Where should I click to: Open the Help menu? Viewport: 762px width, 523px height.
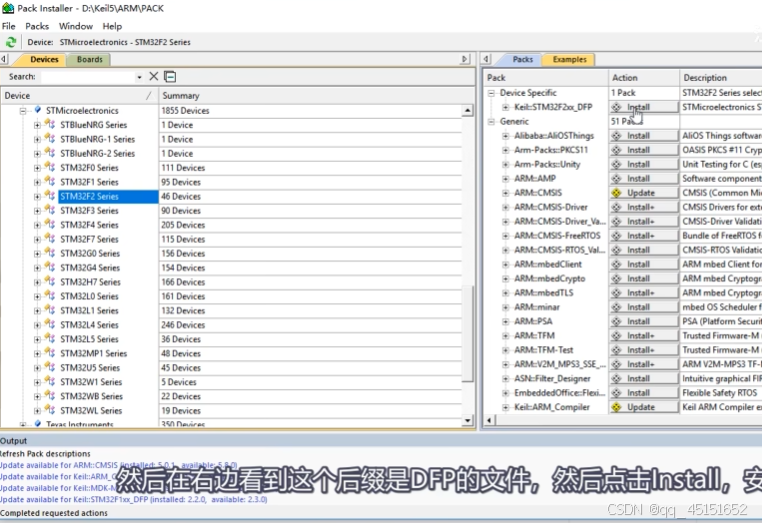[x=112, y=26]
